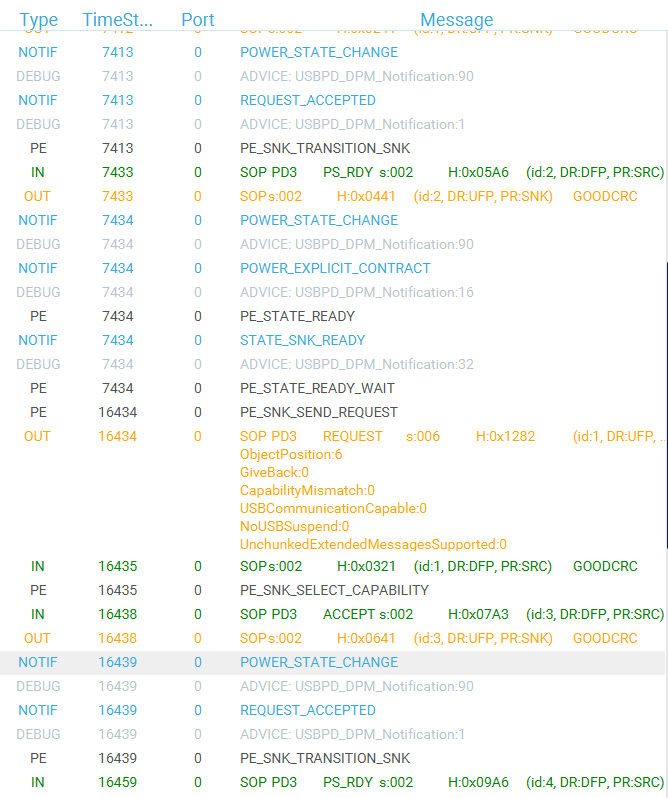Viewport: 668px width, 798px height.
Task: Select PS_RDY message with header H:0x09A6
Action: (x=332, y=782)
